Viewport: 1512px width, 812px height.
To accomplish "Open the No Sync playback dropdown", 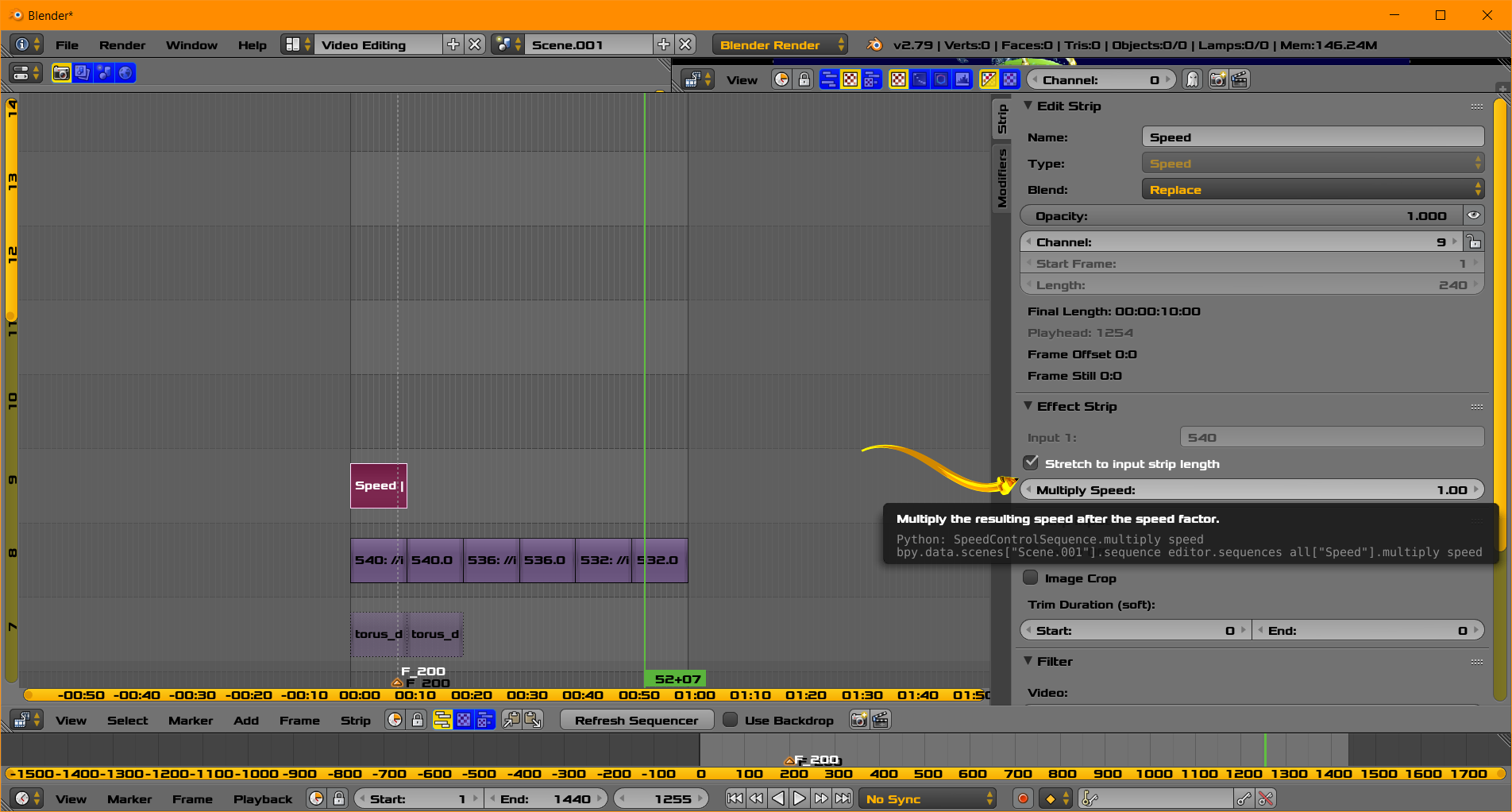I will tap(927, 798).
